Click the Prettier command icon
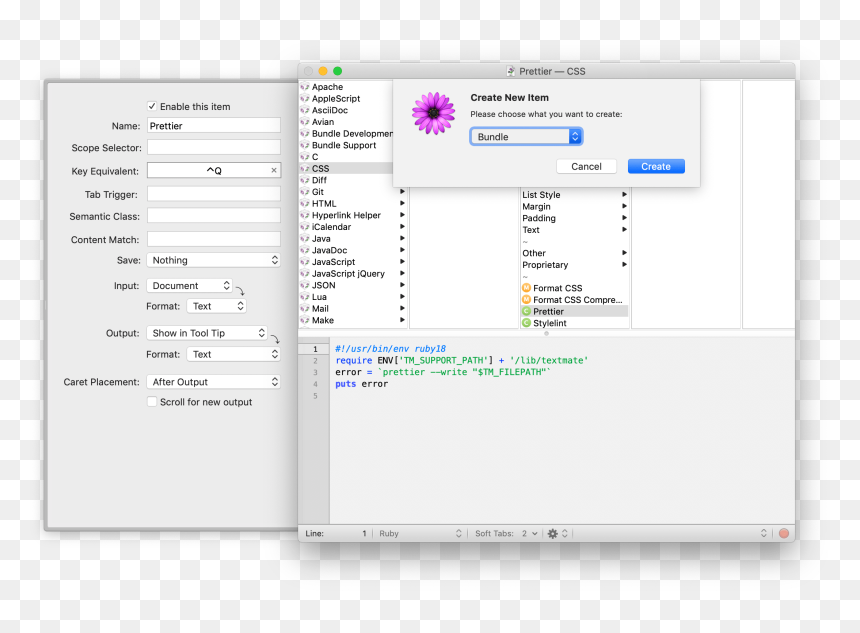The image size is (860, 633). click(x=527, y=312)
